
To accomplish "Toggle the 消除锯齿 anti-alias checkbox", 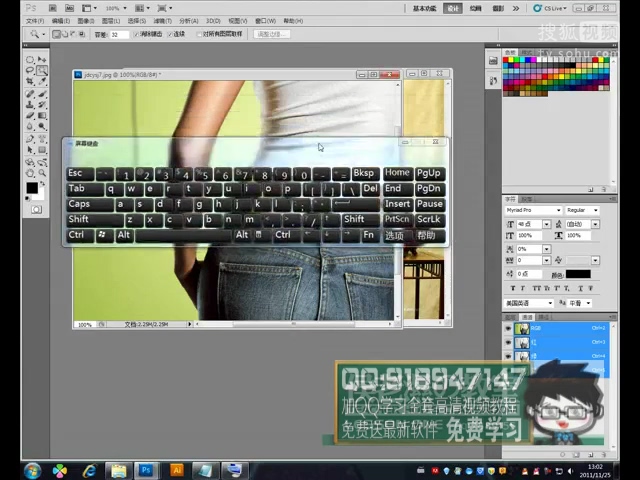I will point(136,34).
